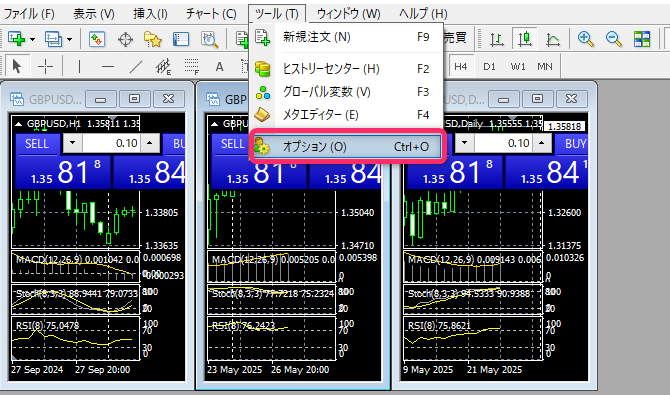The image size is (670, 395).
Task: Switch to candlestick chart icon
Action: 525,39
